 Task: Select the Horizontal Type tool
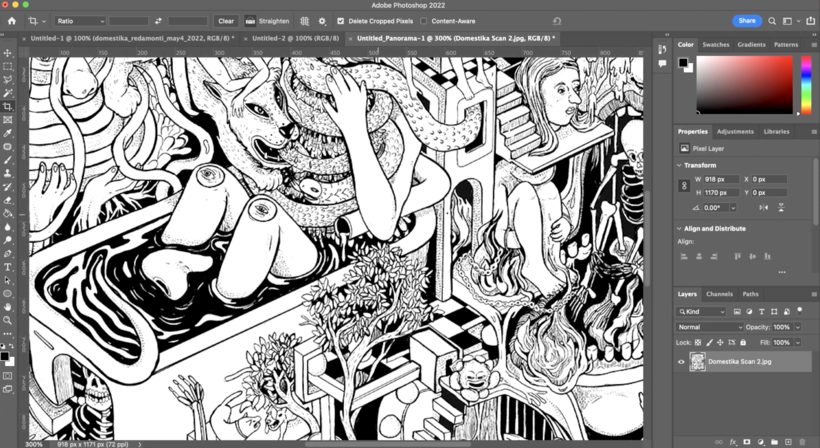7,267
